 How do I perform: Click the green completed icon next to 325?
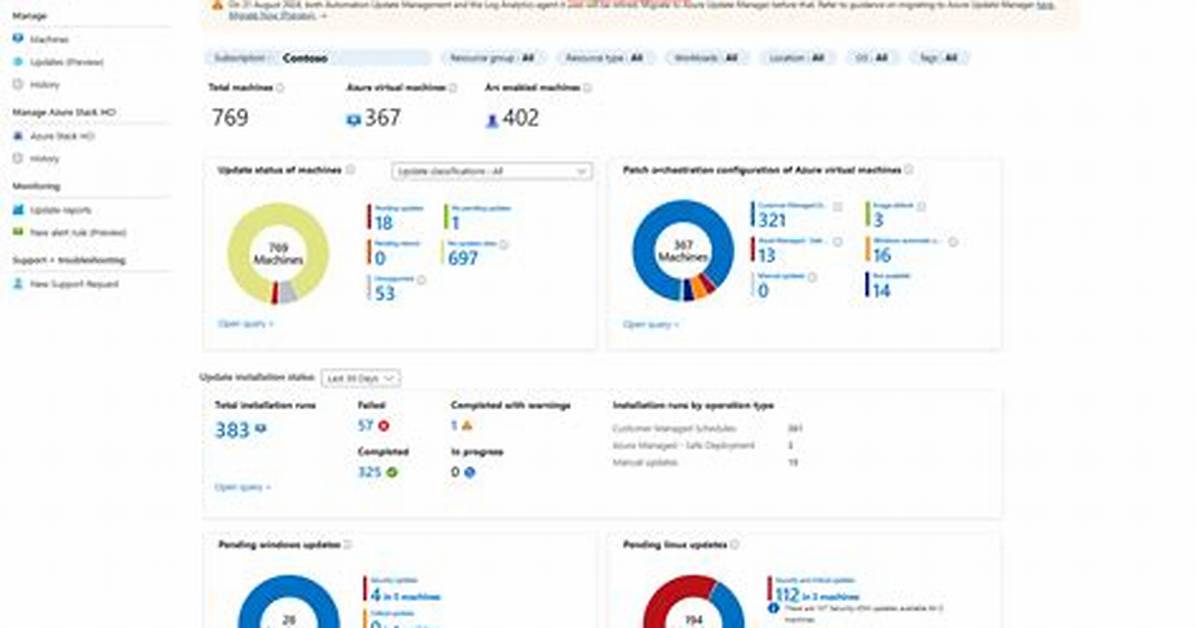click(x=392, y=472)
